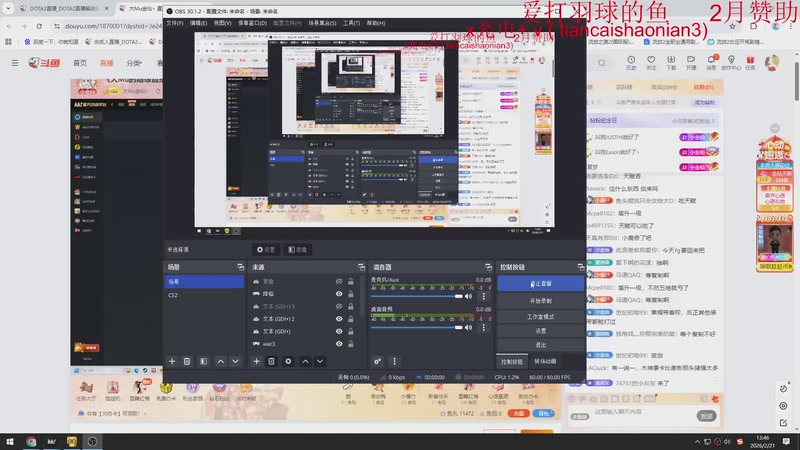Viewport: 800px width, 450px height.
Task: Open 历史 history icon in Douyu header
Action: point(631,63)
